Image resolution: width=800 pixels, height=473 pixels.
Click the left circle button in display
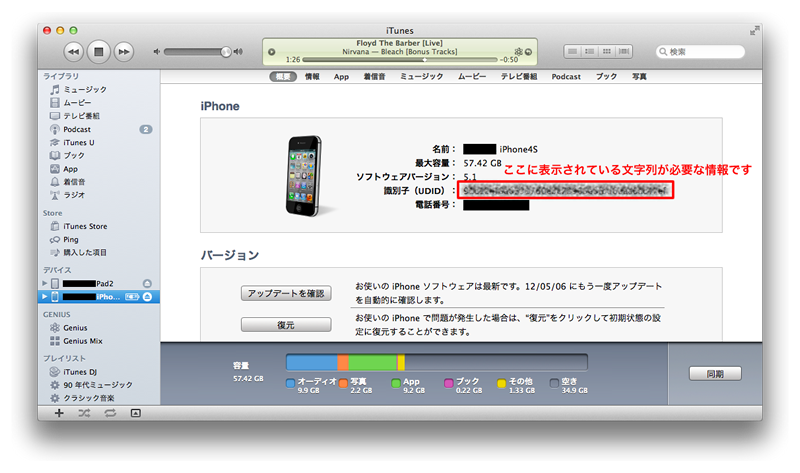coord(272,52)
